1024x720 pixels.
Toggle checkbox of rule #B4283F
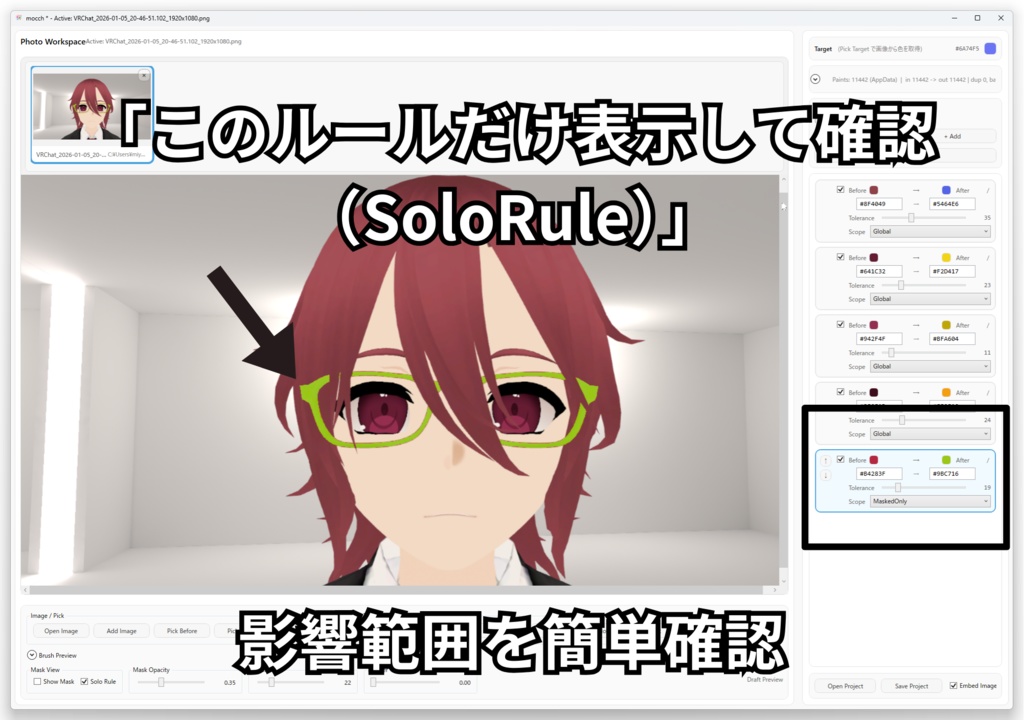[840, 459]
